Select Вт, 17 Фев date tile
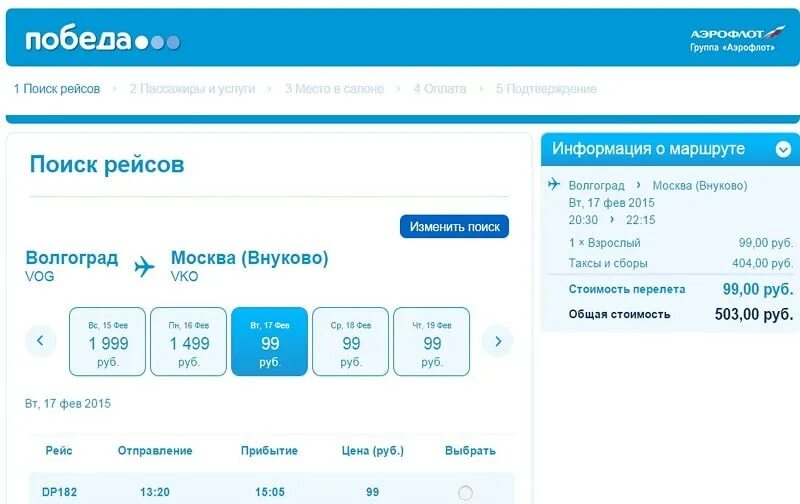 (x=269, y=341)
